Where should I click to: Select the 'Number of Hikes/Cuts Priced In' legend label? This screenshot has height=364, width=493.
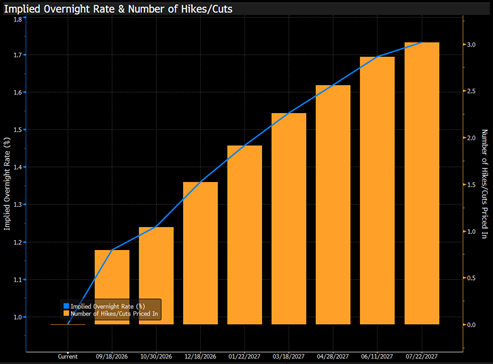pos(114,314)
